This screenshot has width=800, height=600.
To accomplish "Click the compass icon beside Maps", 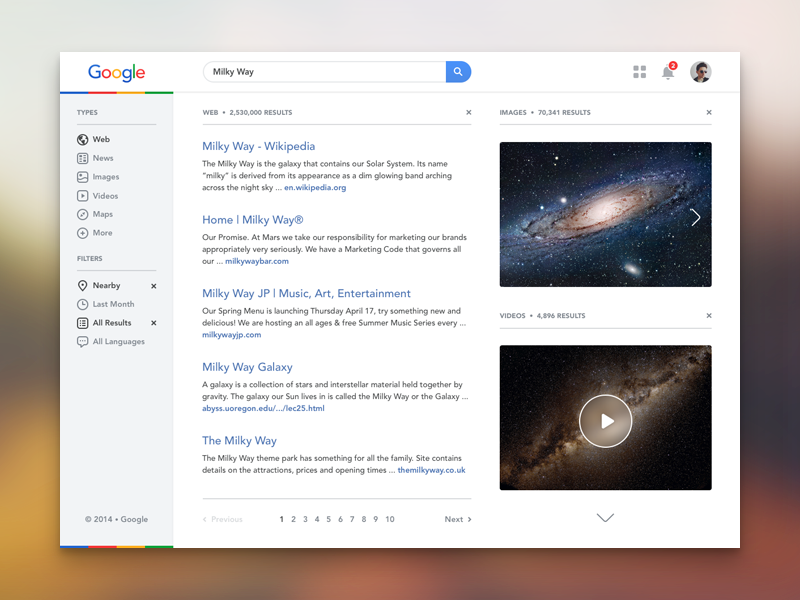I will 83,214.
